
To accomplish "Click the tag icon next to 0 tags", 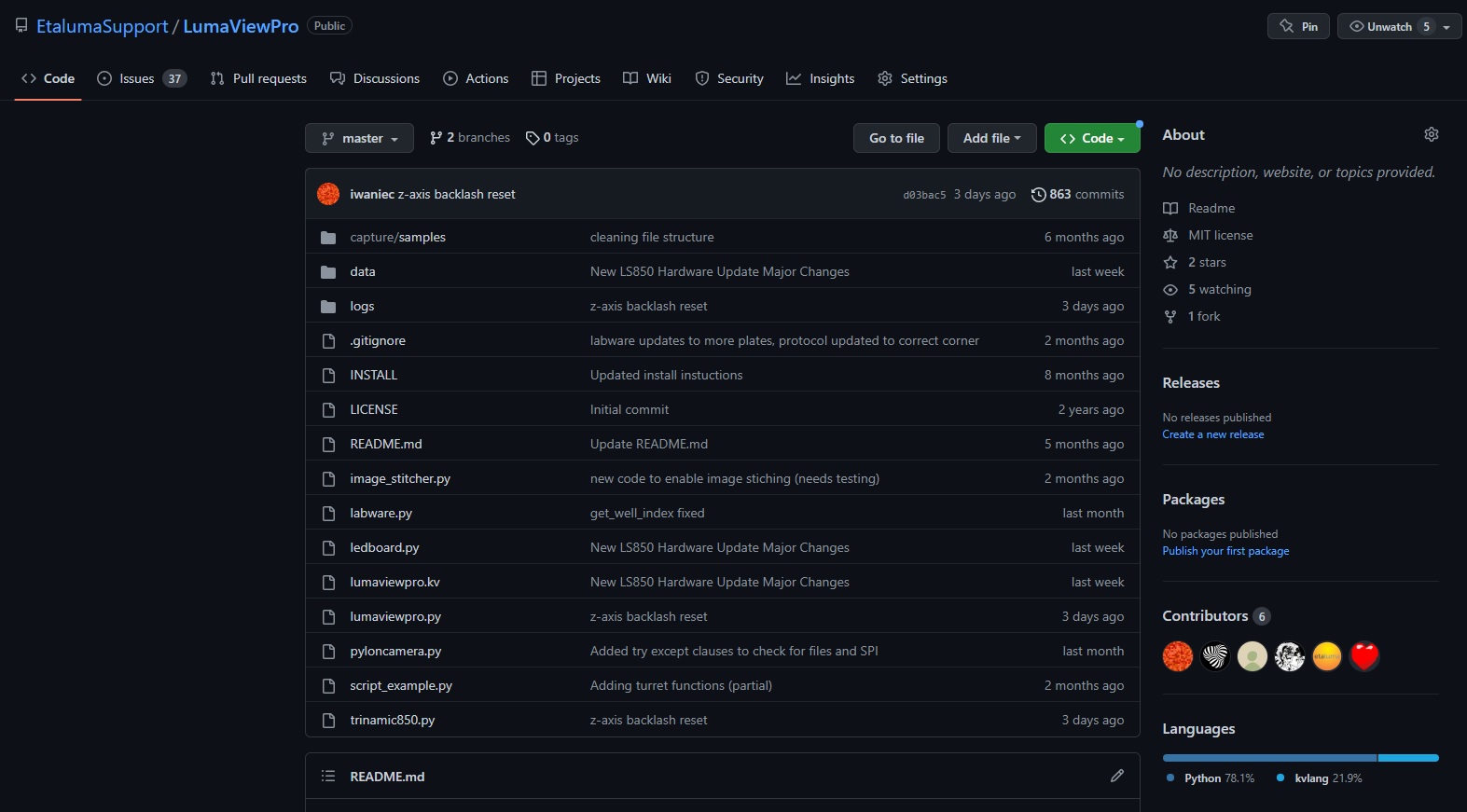I will tap(533, 138).
